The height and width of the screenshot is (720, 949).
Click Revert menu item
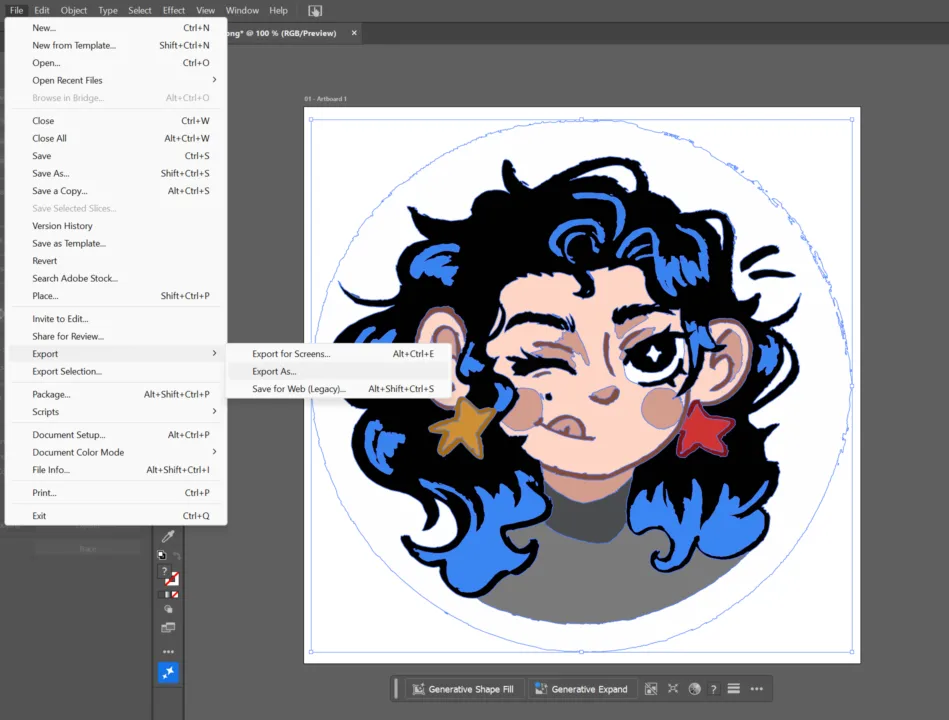click(116, 261)
